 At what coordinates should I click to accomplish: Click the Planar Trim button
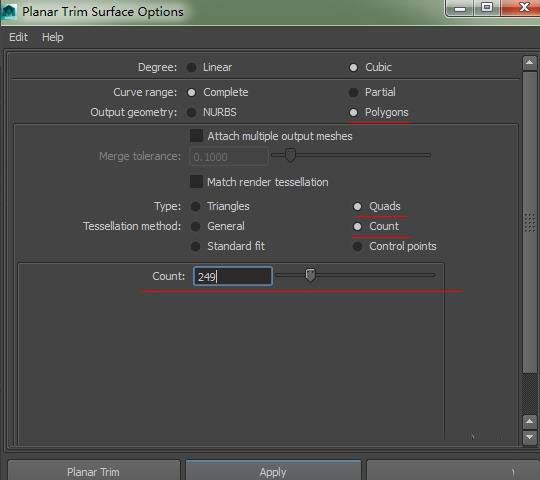click(x=94, y=471)
